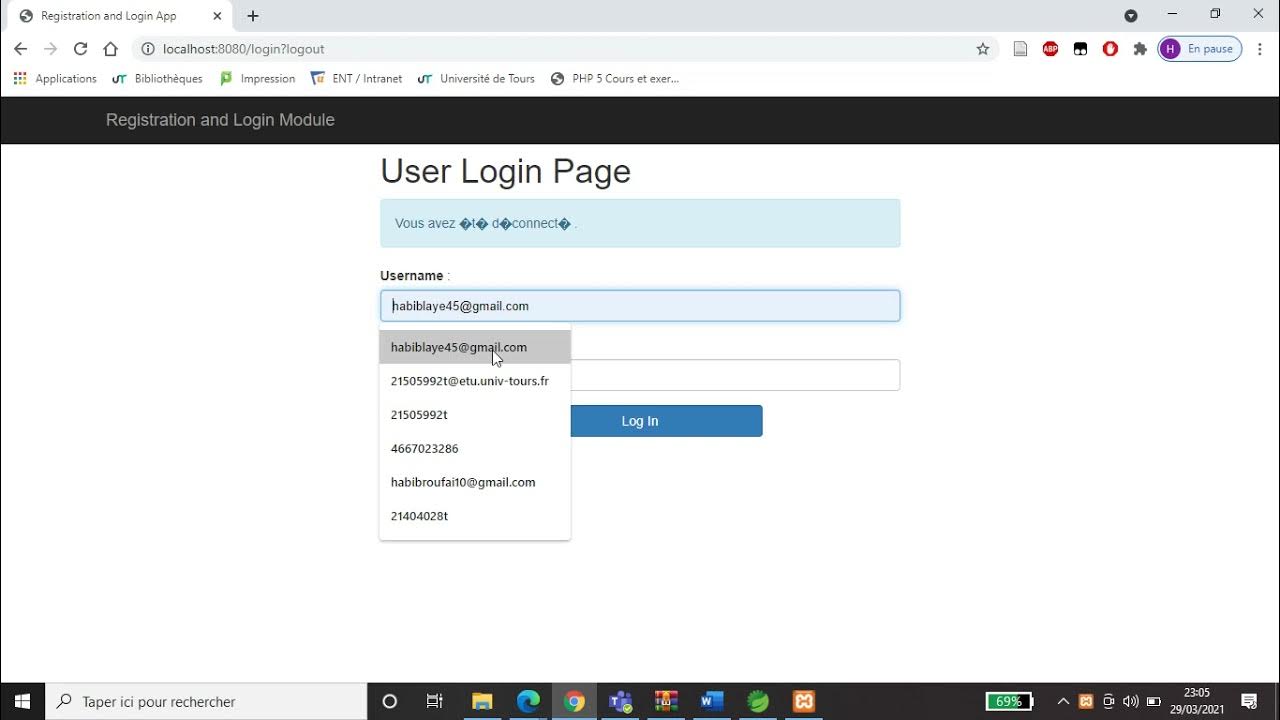Choose the 4667023286 suggestion
This screenshot has width=1280, height=720.
coord(475,449)
